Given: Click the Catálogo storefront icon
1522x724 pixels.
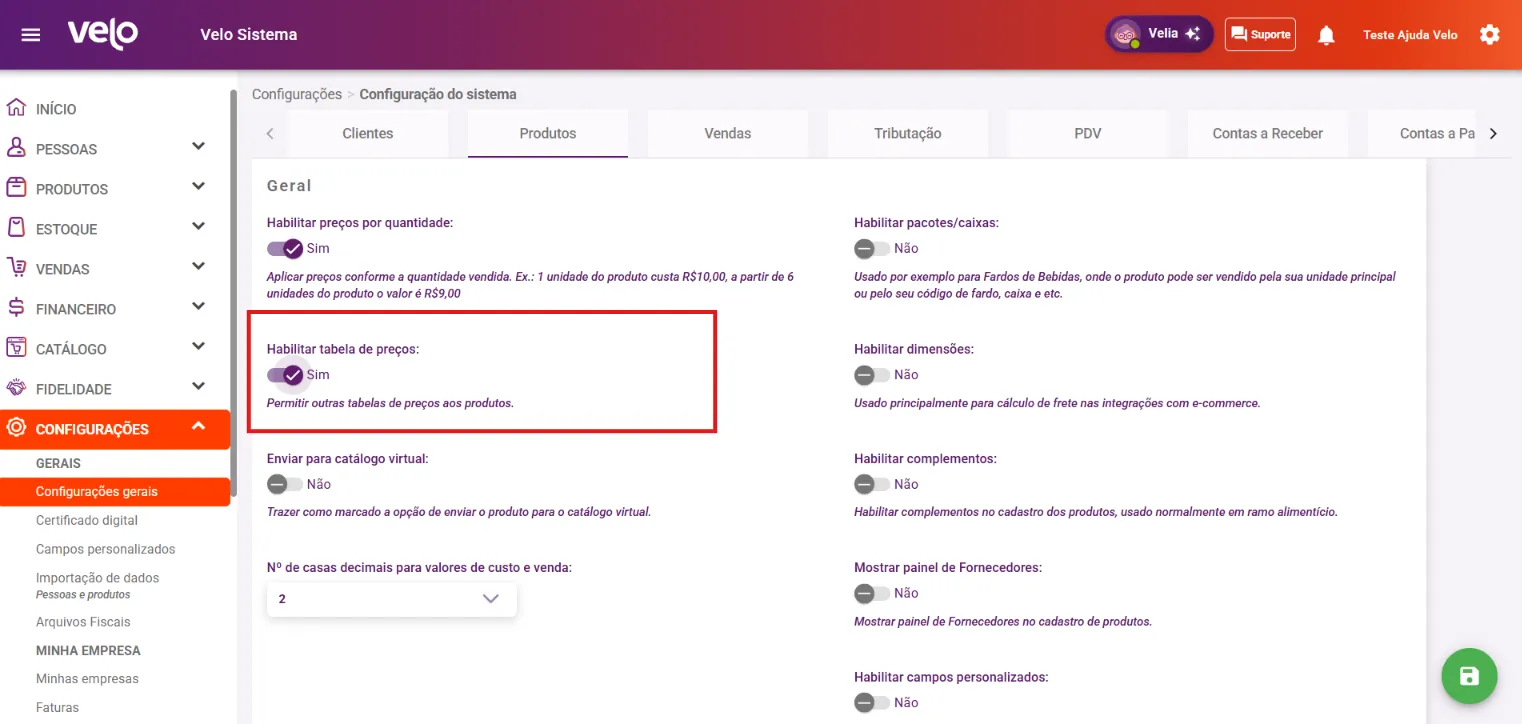Looking at the screenshot, I should click(x=16, y=348).
